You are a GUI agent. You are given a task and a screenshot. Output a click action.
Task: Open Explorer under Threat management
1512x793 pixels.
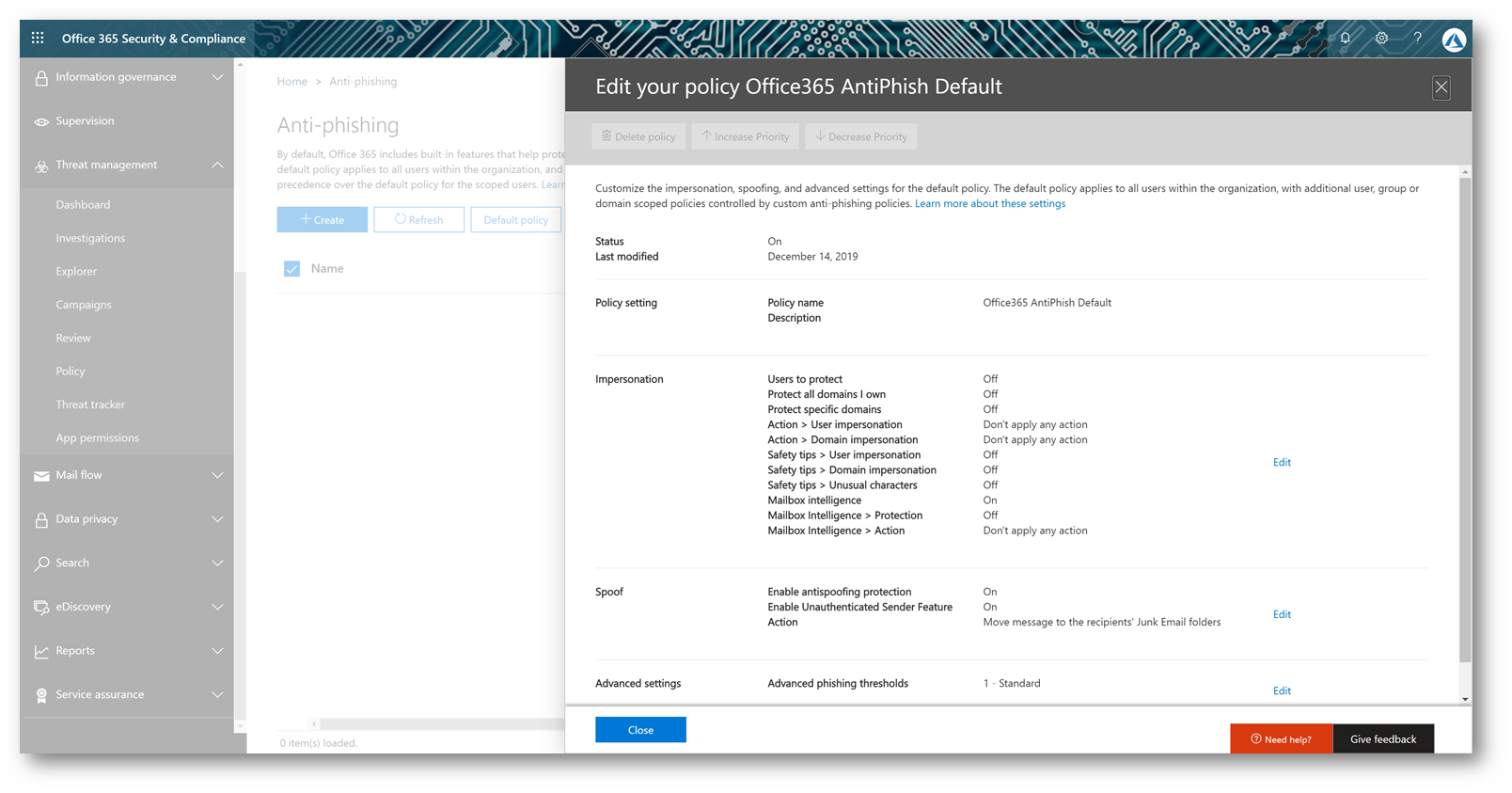76,271
